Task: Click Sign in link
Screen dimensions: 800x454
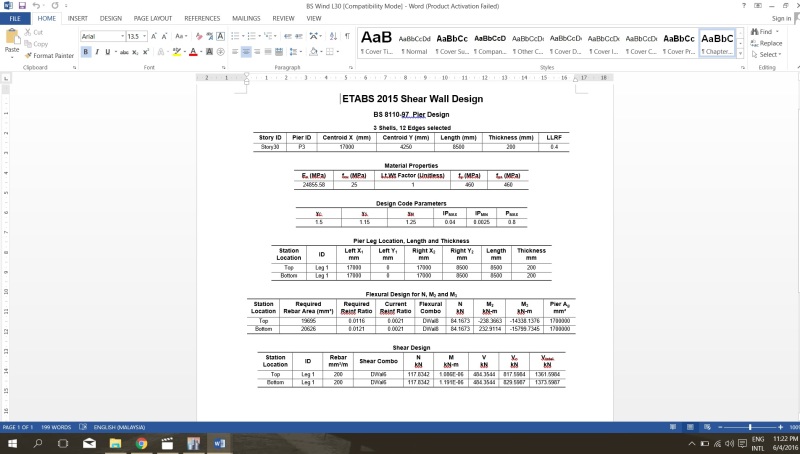Action: [781, 18]
